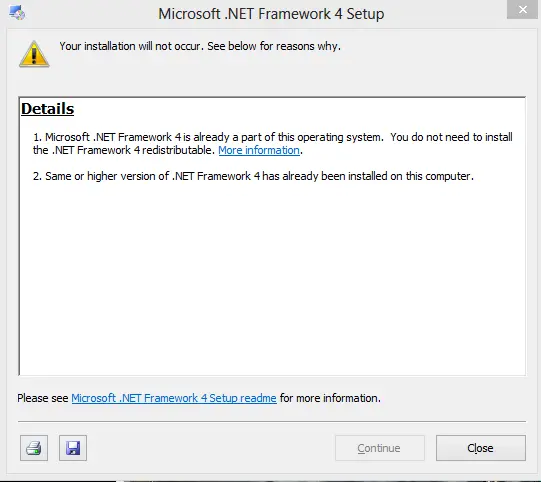Close the dialog with the title bar X

pos(522,10)
